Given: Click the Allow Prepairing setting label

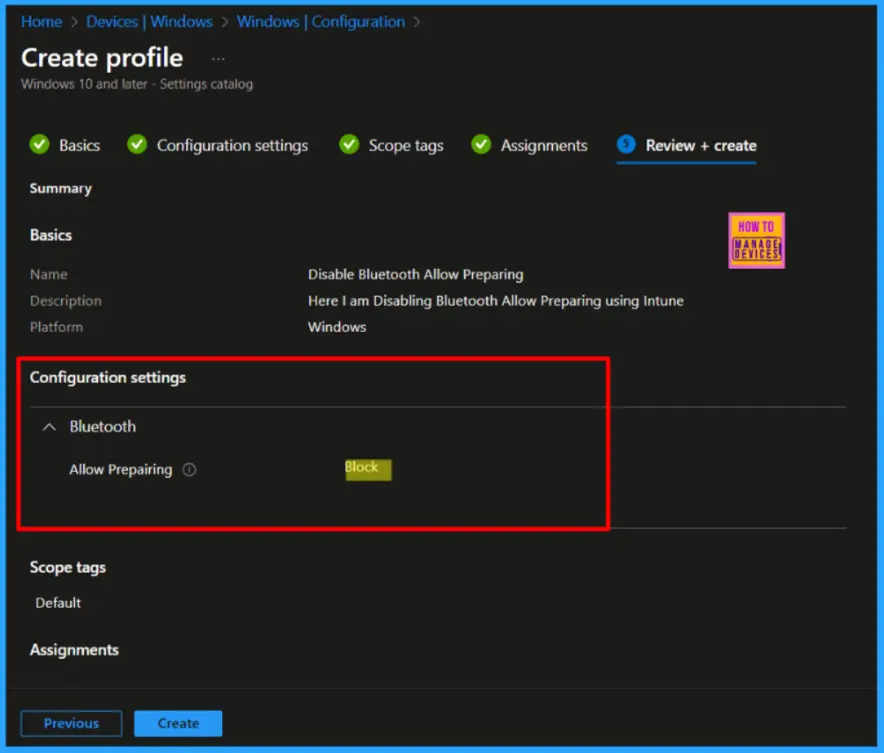Looking at the screenshot, I should coord(121,469).
